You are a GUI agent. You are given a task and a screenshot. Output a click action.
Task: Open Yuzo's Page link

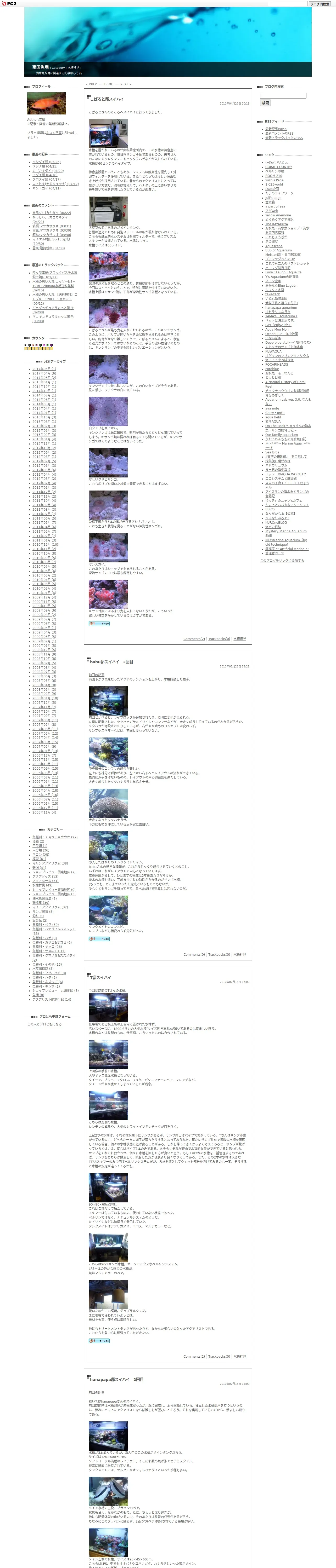(275, 180)
